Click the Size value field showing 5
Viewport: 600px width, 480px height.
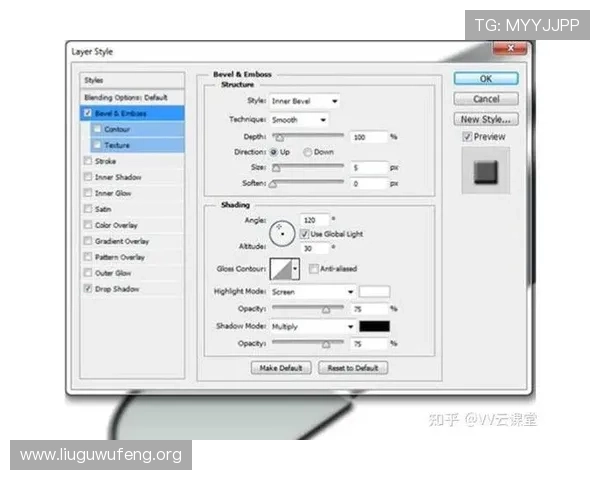click(368, 168)
